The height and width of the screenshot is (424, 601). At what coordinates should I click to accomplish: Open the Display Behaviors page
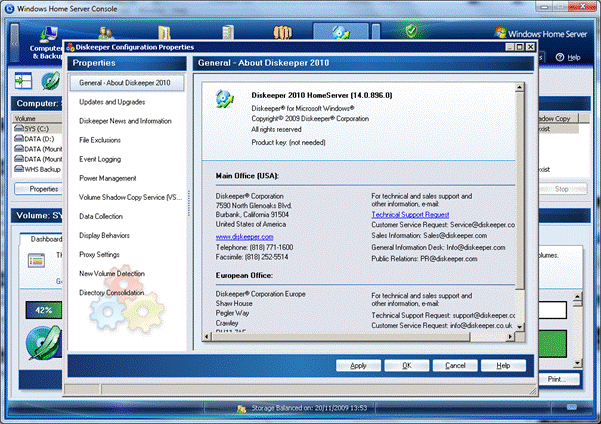[104, 235]
